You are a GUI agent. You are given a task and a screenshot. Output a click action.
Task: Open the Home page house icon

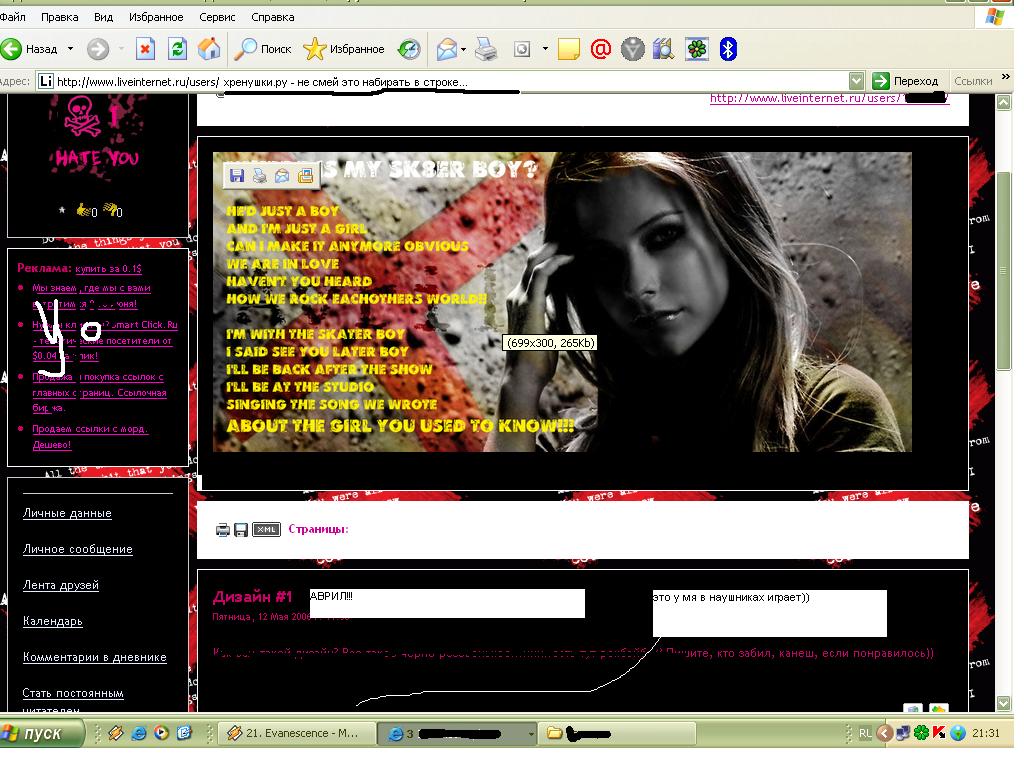click(209, 49)
